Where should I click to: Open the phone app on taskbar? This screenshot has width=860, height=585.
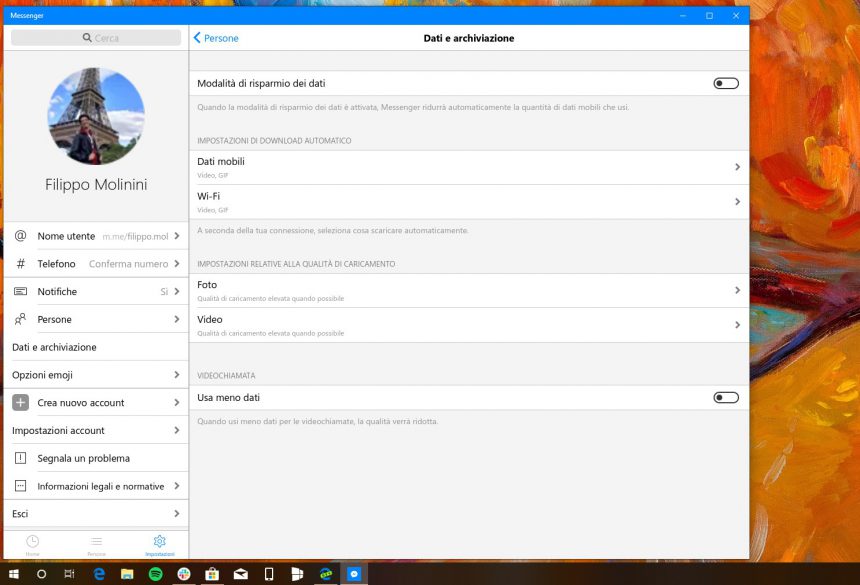[x=269, y=574]
